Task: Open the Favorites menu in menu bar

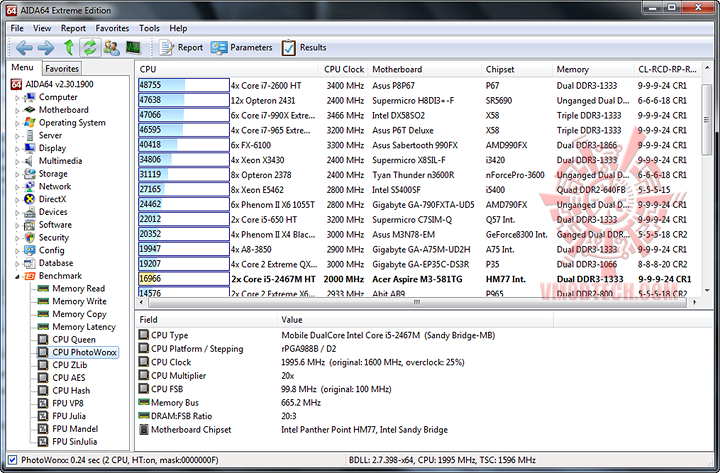Action: [x=112, y=28]
